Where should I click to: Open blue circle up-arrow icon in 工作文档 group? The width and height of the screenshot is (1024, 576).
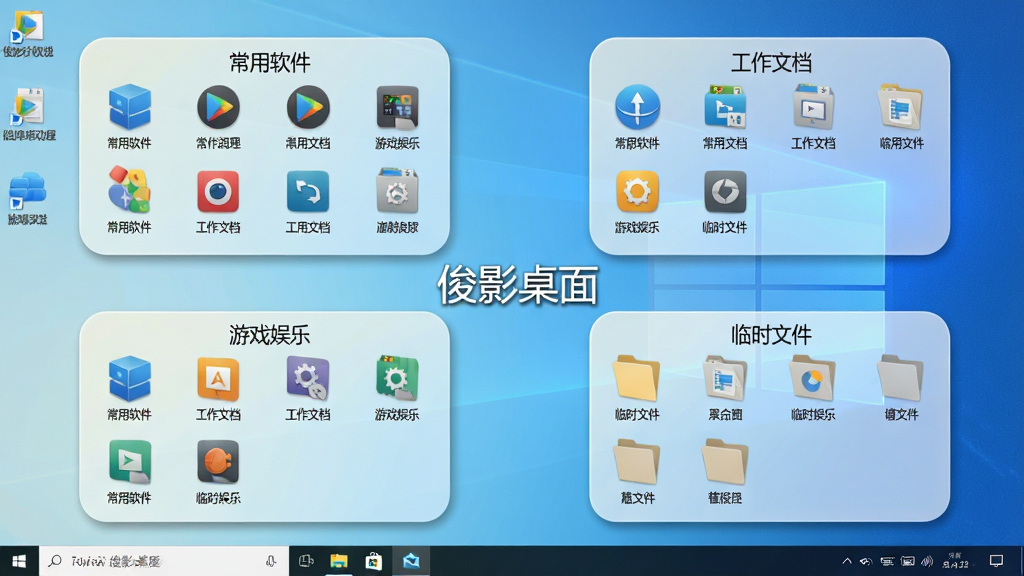(x=637, y=106)
